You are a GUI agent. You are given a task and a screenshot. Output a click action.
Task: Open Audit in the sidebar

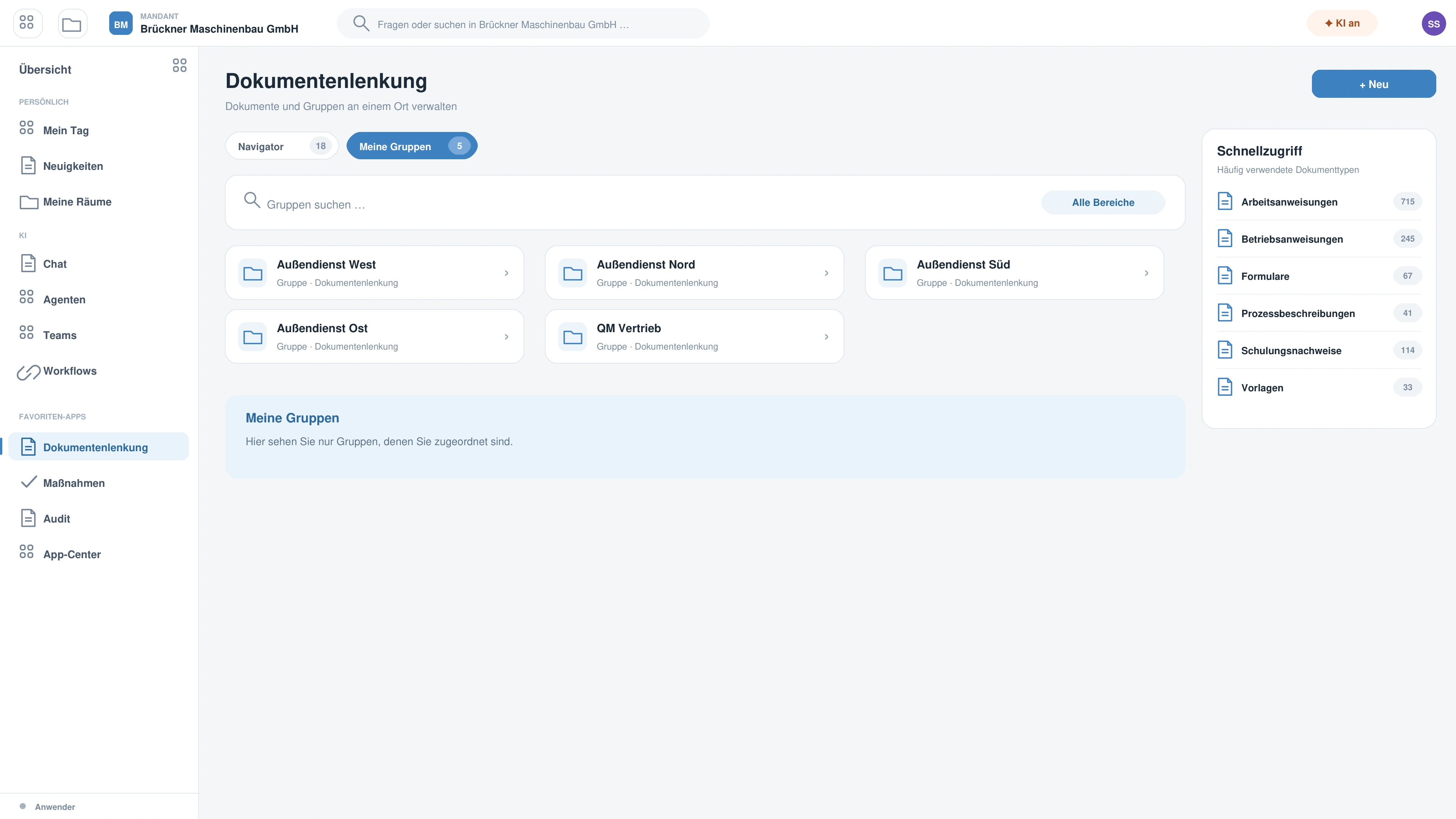click(98, 518)
